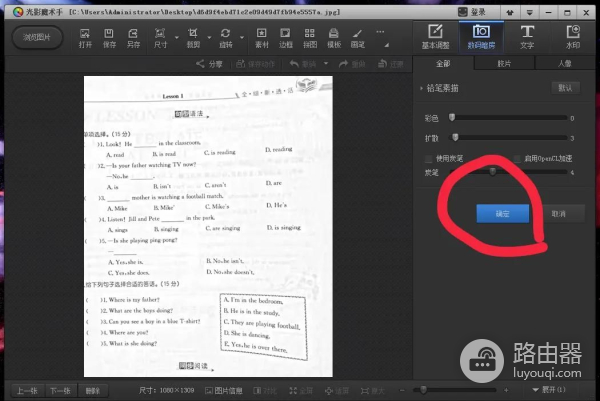600x401 pixels.
Task: Collapse the 铅笔素描 section triangle
Action: click(x=421, y=88)
